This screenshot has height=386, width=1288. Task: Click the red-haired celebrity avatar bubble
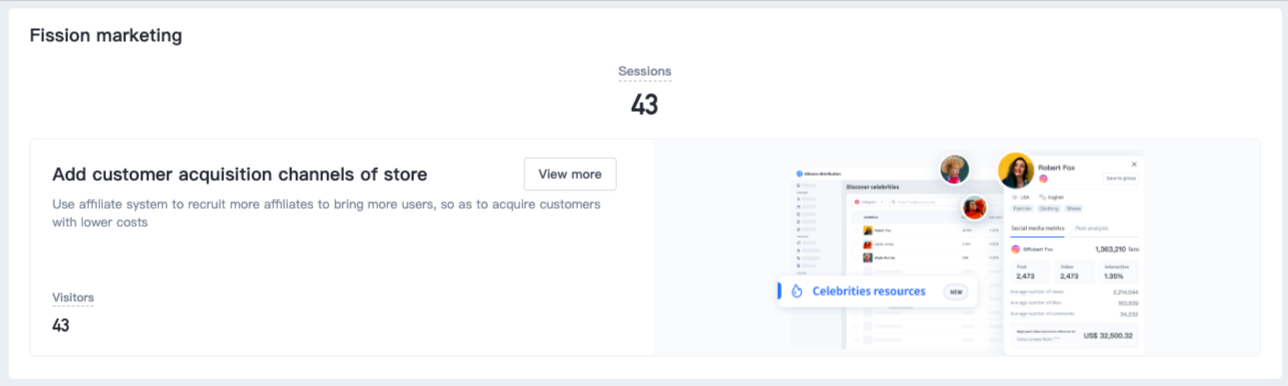974,208
